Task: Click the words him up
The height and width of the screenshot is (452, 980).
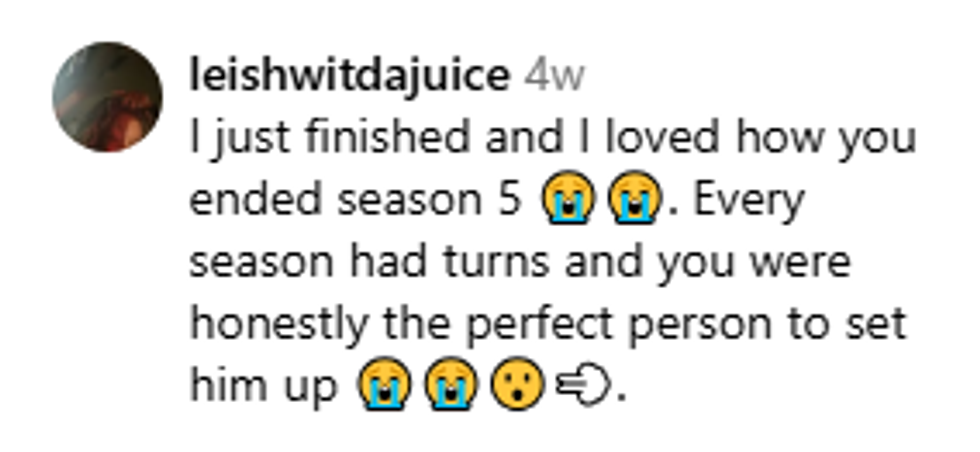Action: pyautogui.click(x=263, y=386)
